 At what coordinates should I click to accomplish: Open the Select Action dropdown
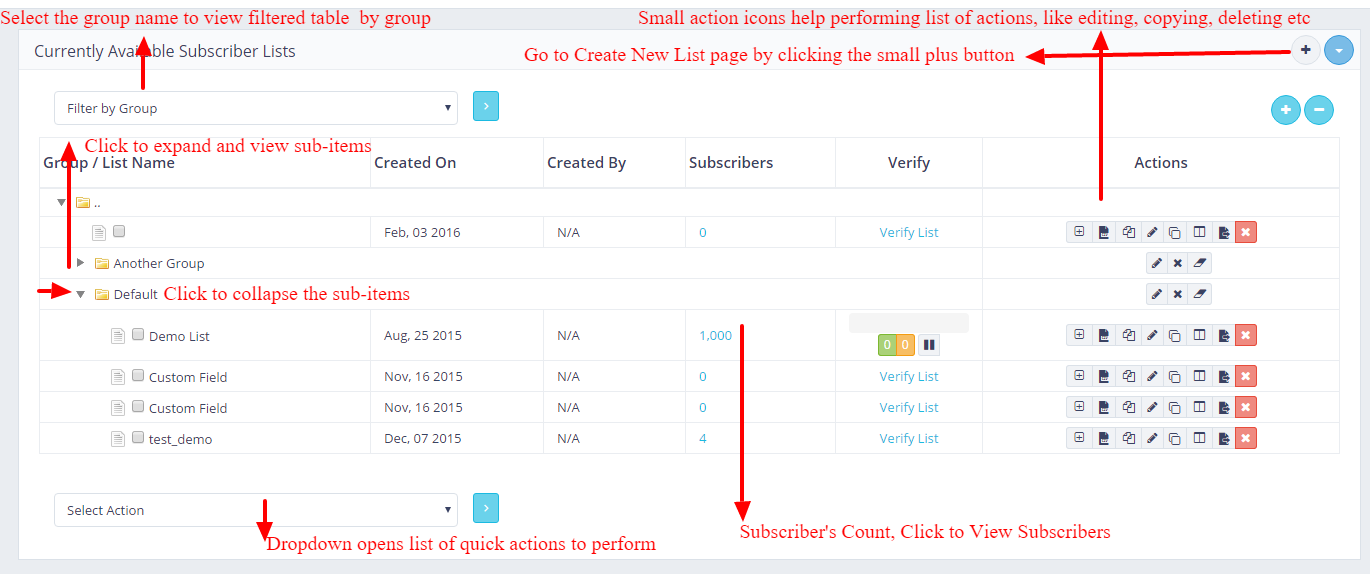point(255,510)
